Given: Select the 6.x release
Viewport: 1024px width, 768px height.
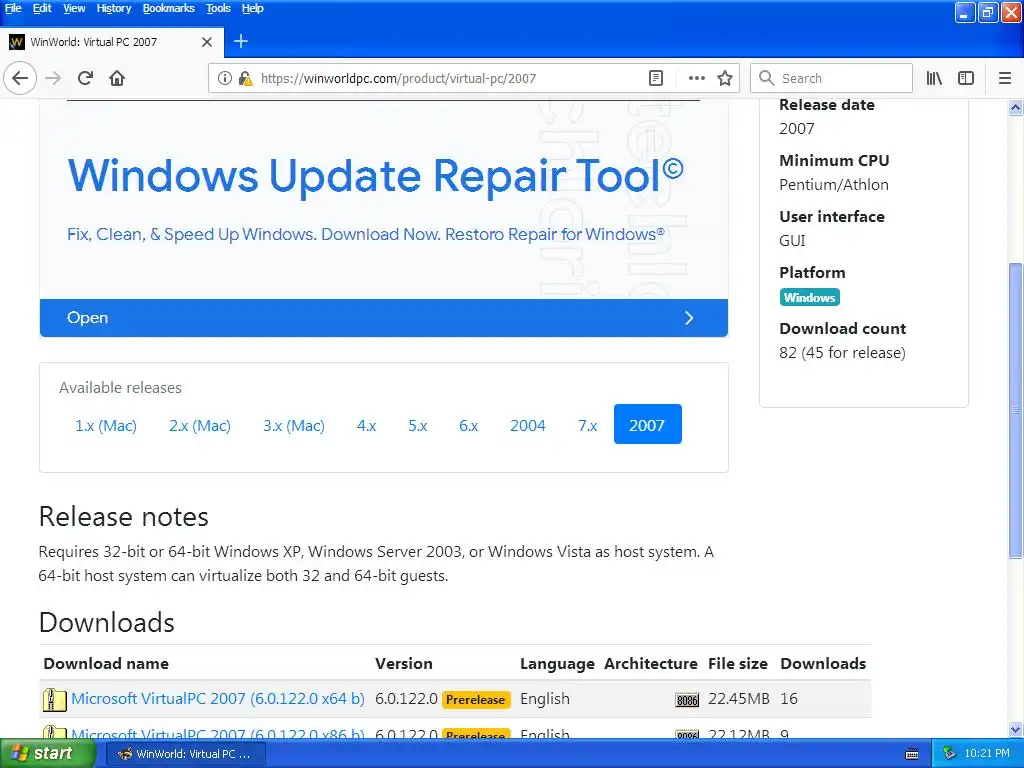Looking at the screenshot, I should click(x=468, y=425).
